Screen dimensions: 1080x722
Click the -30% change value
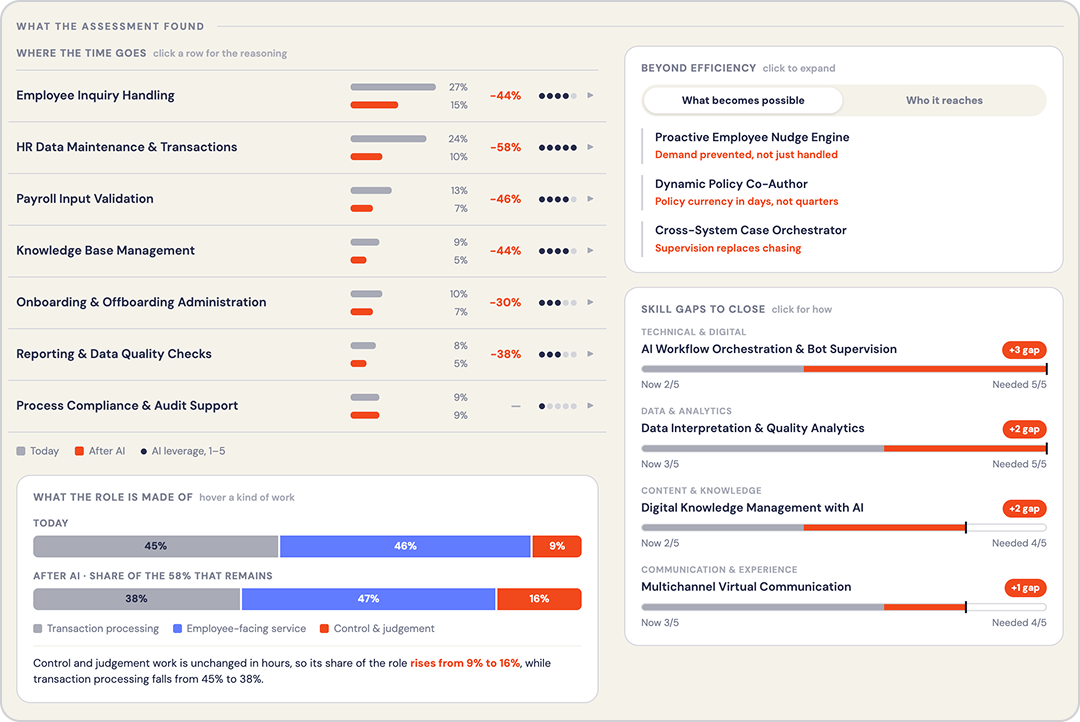(x=506, y=302)
